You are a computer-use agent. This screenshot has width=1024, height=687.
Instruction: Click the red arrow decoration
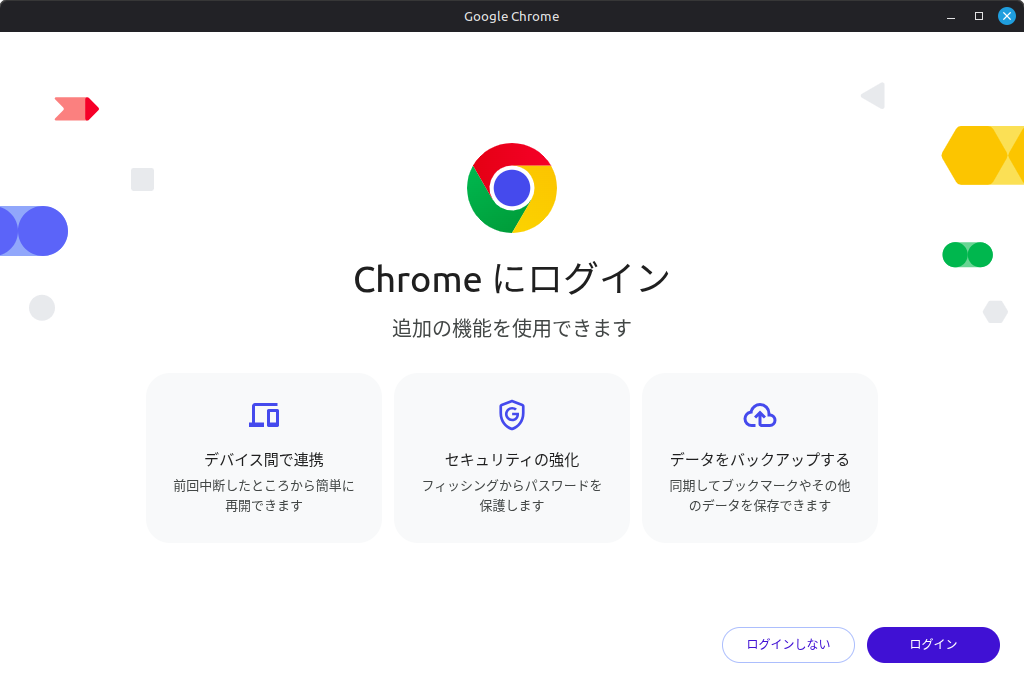tap(77, 109)
